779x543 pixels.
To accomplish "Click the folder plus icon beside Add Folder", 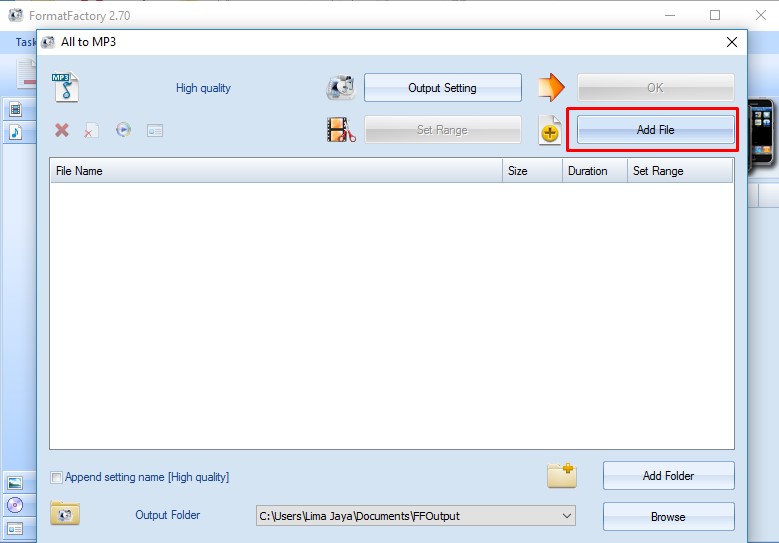I will coord(562,475).
